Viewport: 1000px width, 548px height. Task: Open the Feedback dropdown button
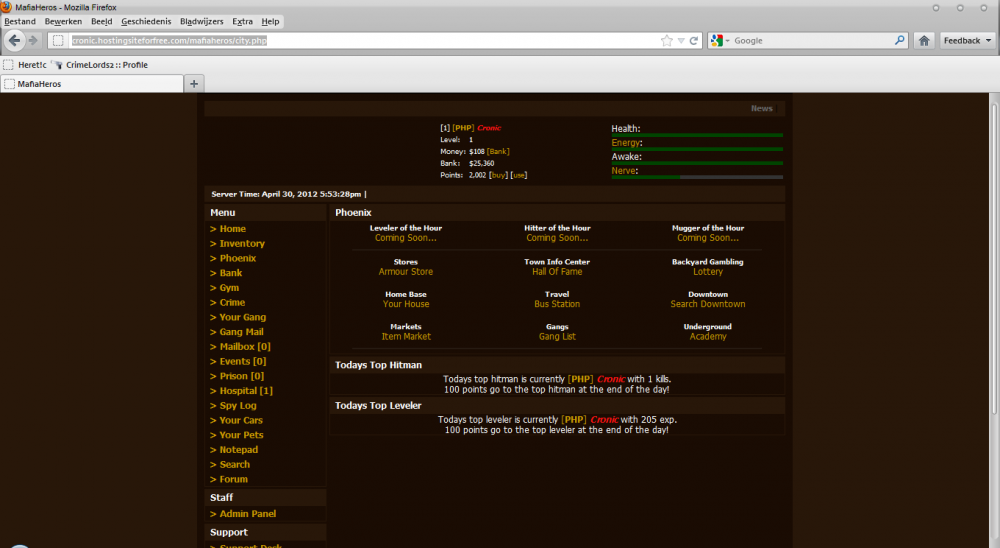(x=968, y=41)
